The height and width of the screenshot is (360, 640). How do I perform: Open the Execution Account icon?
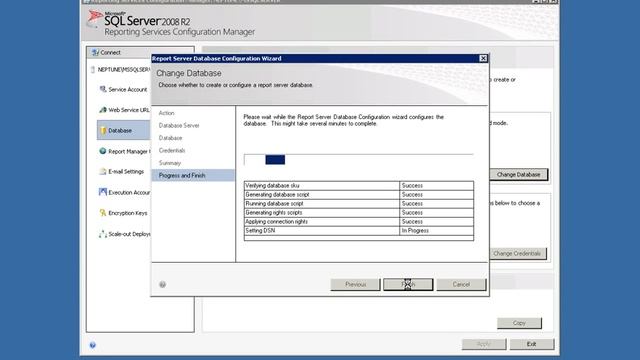point(103,192)
